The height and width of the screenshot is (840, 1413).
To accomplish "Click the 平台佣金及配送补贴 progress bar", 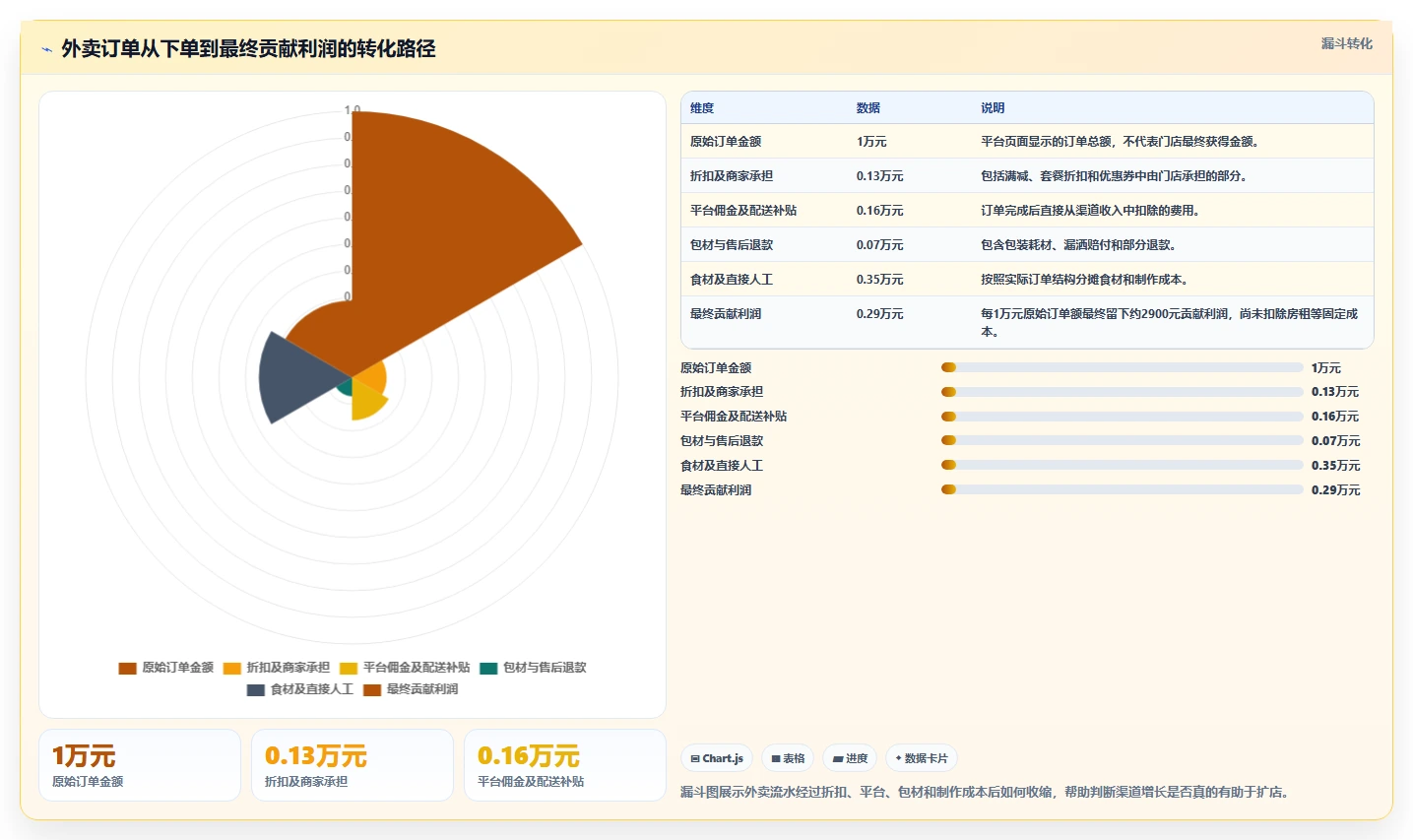I will [x=1123, y=417].
